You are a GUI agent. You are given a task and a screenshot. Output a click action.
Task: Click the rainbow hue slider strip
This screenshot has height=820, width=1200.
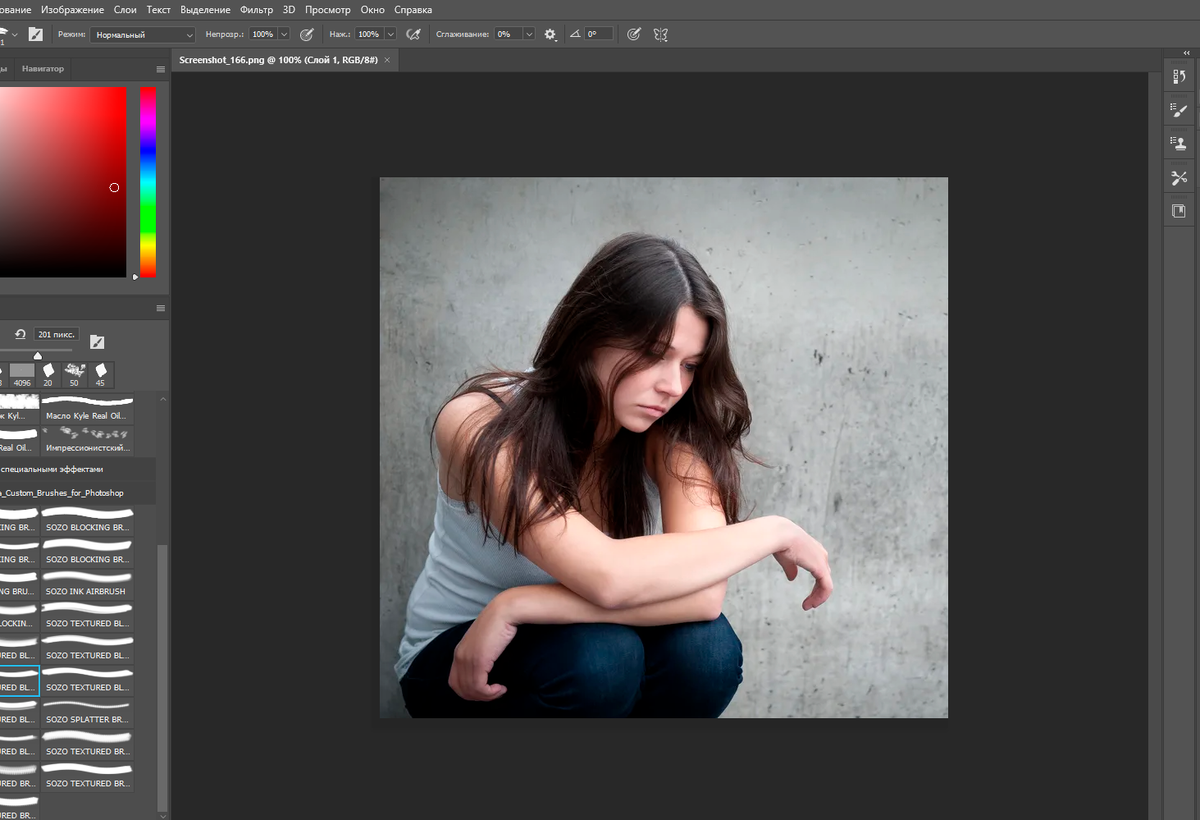148,180
